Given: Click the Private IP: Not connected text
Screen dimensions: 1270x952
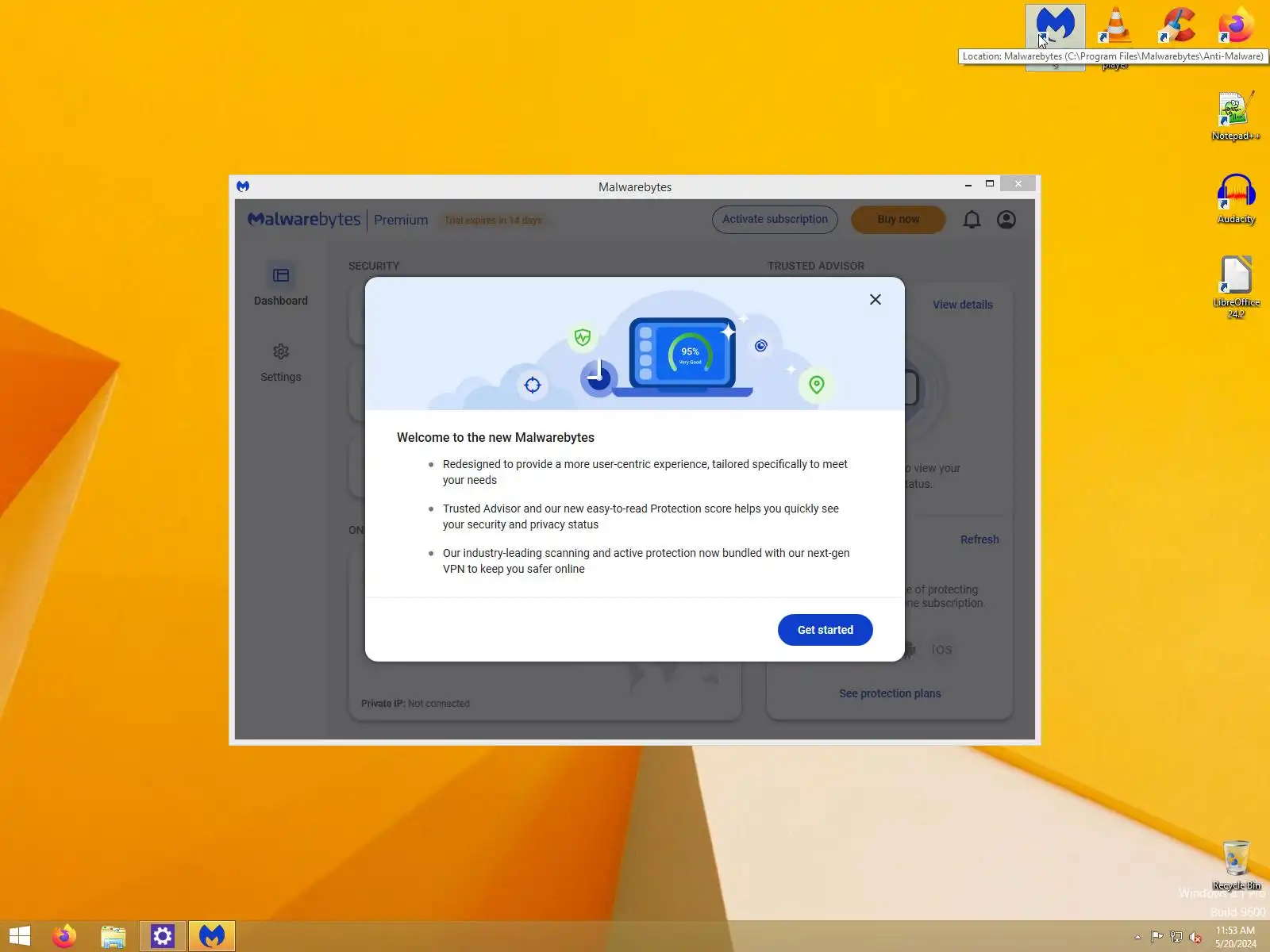Looking at the screenshot, I should point(415,704).
